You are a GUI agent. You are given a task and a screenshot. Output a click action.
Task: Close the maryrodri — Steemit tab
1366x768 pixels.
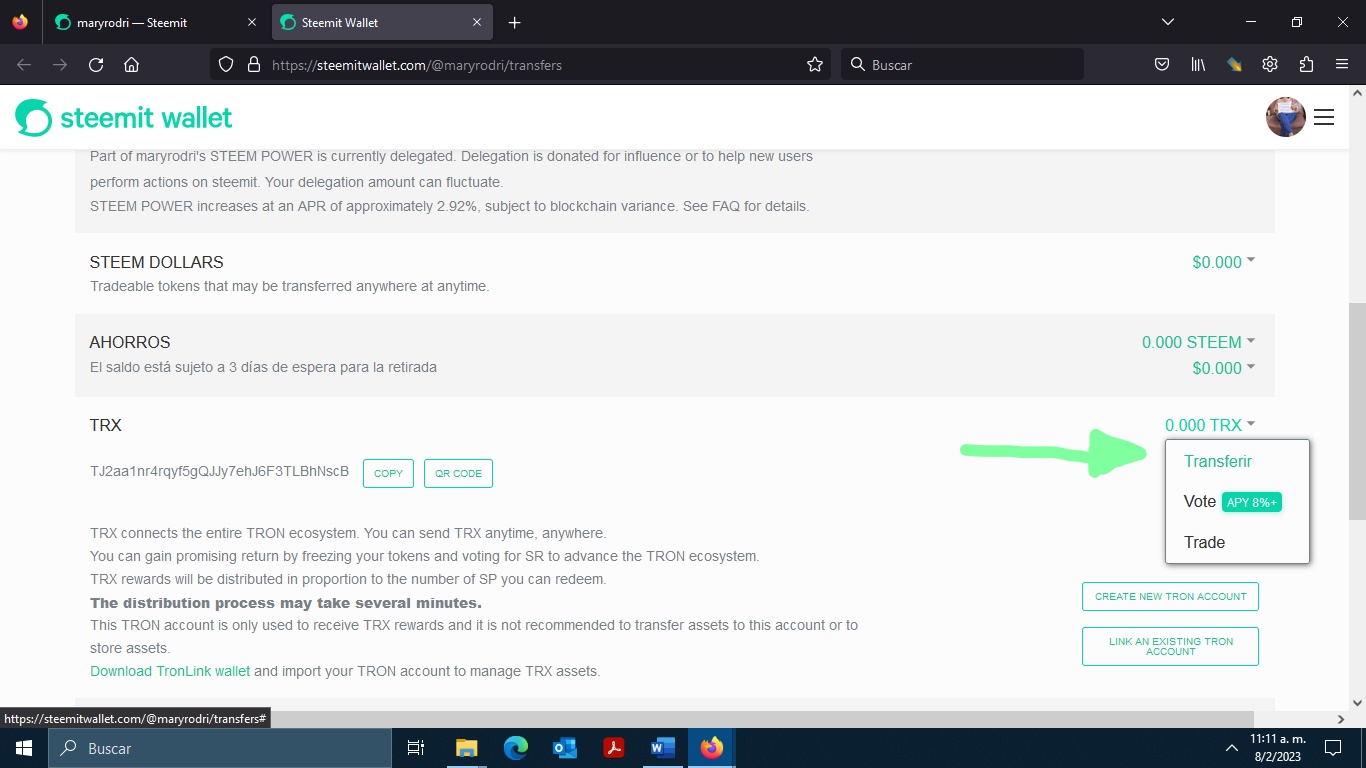coord(250,22)
